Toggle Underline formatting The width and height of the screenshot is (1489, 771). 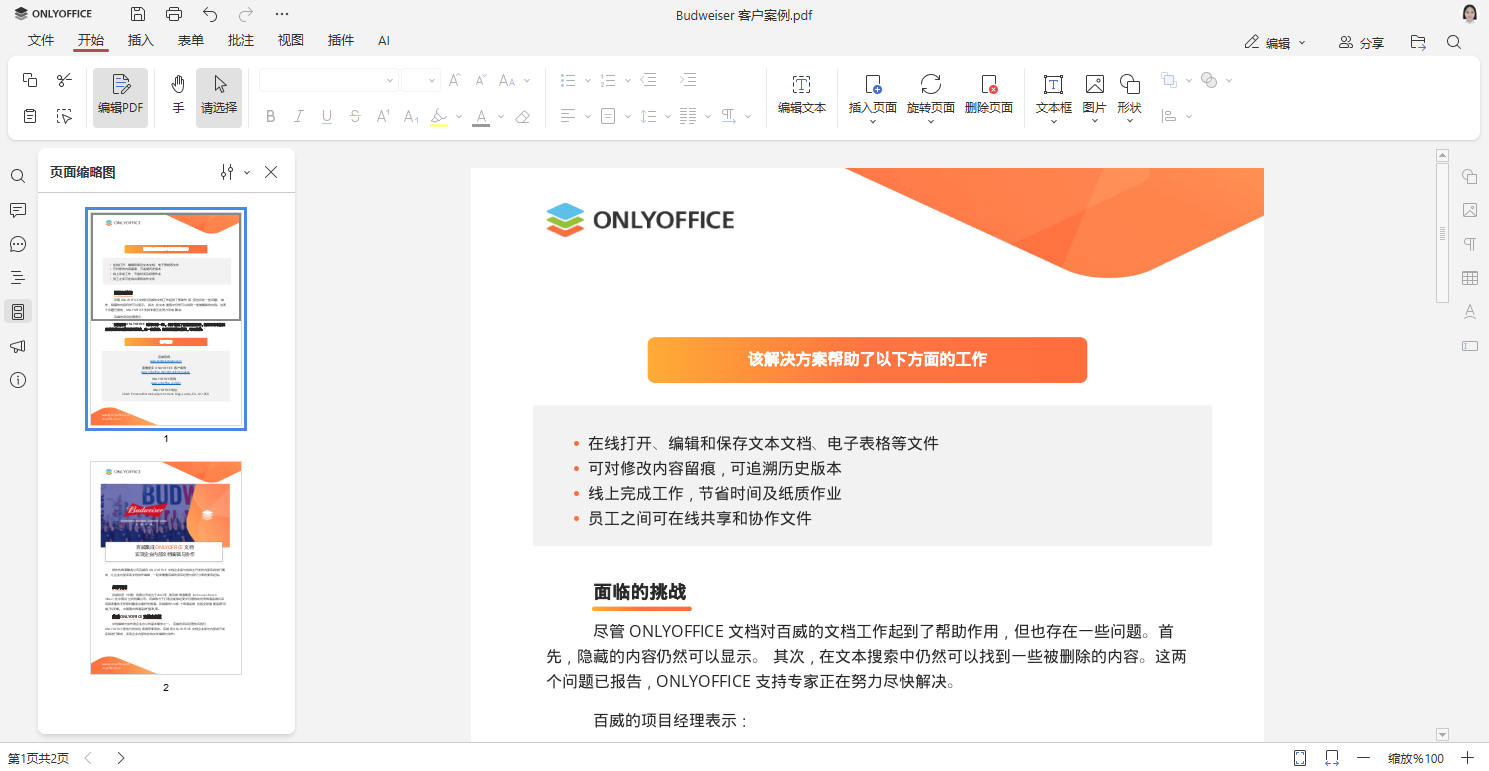(x=327, y=117)
